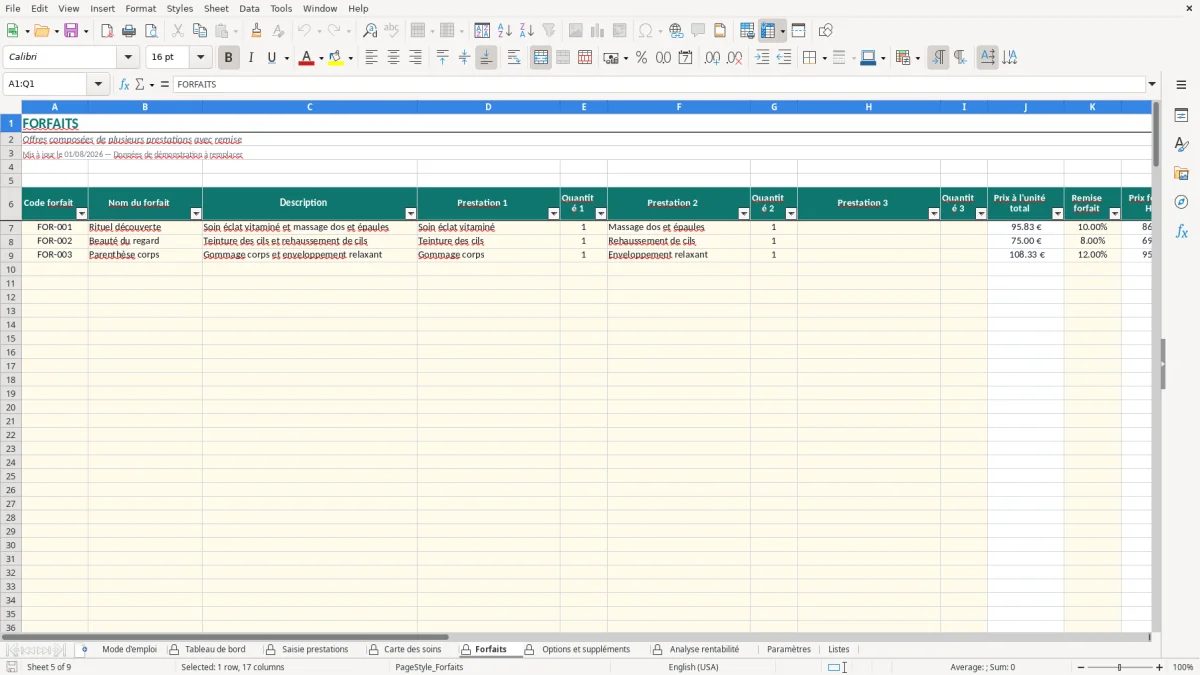Apply yellow background highlighting color
The height and width of the screenshot is (675, 1200).
point(336,58)
